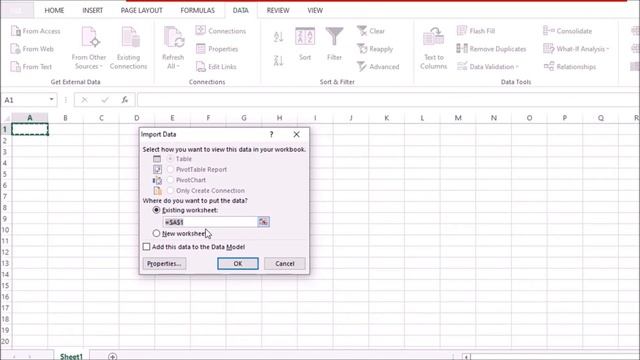Click the Select All corner triangle
The image size is (640, 360).
click(x=6, y=118)
